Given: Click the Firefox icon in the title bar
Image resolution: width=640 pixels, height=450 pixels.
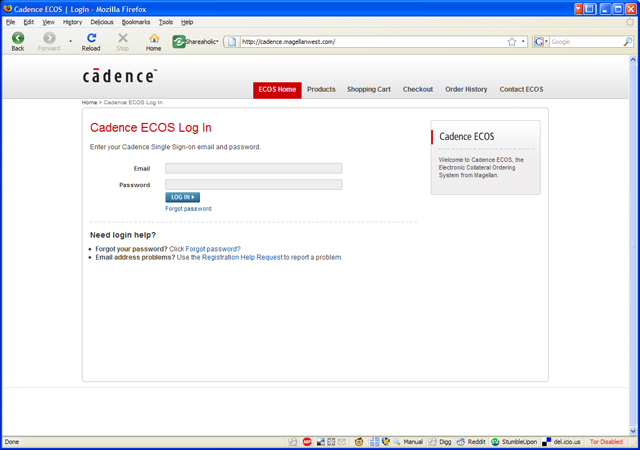Looking at the screenshot, I should click(x=7, y=9).
